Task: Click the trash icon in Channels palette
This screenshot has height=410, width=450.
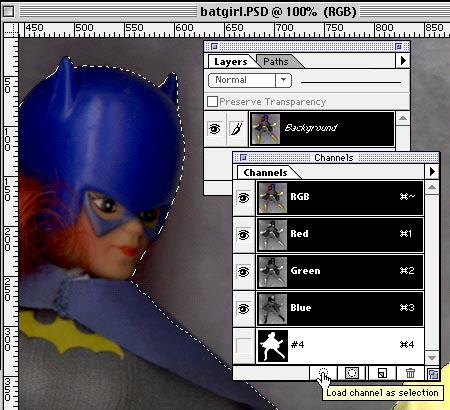Action: pyautogui.click(x=410, y=373)
